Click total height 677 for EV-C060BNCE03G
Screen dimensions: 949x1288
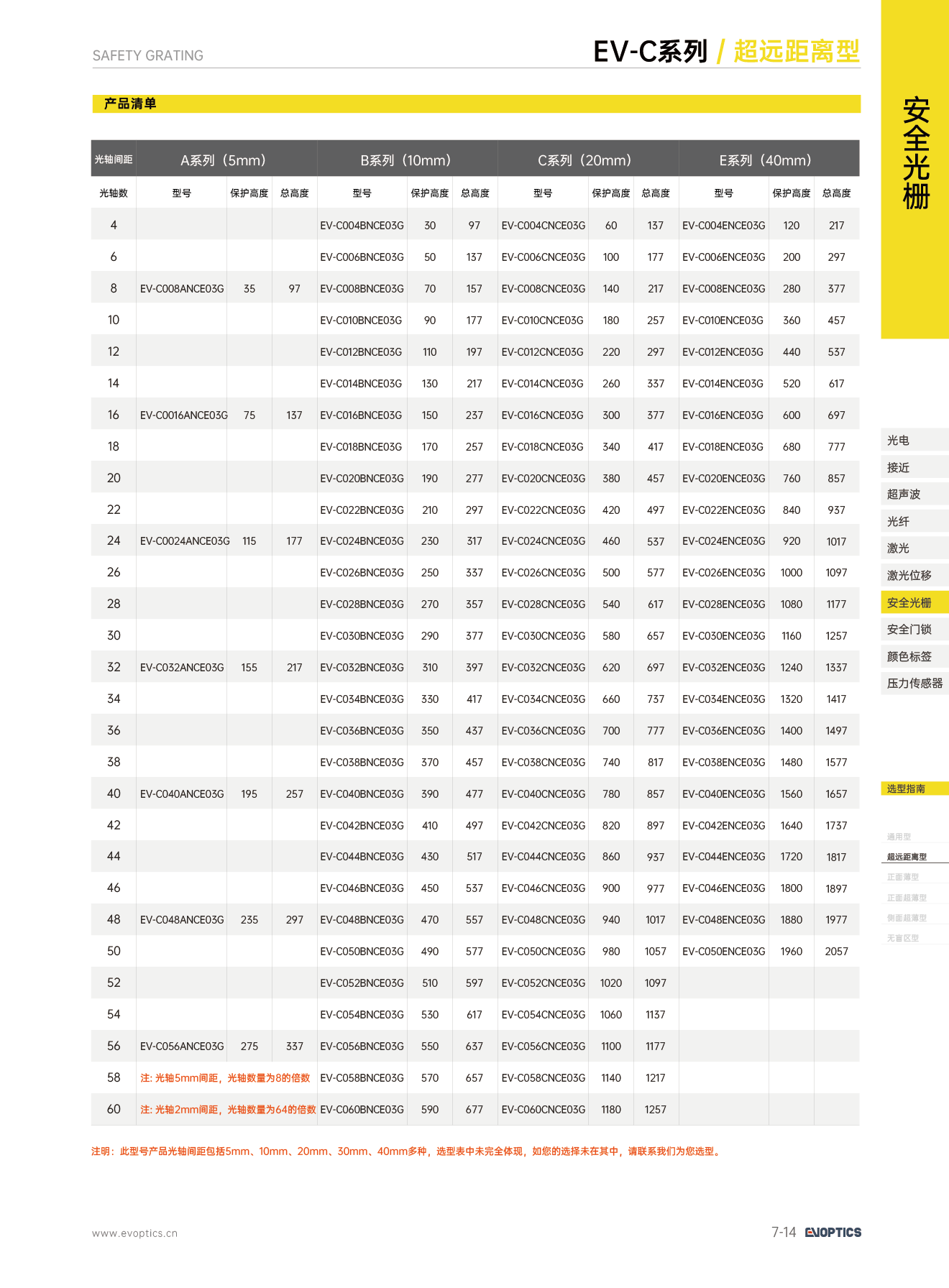(x=475, y=1110)
